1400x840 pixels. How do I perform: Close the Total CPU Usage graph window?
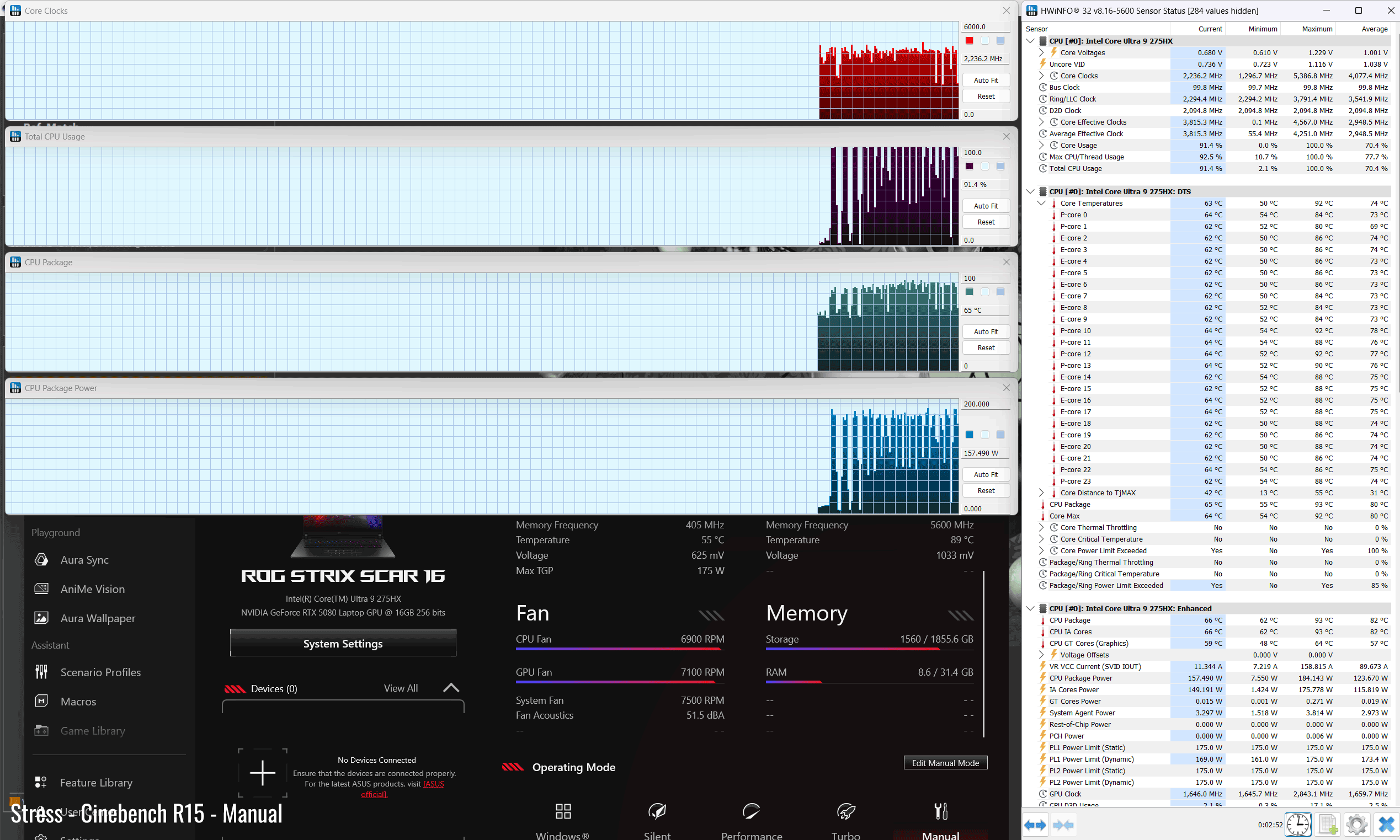pos(1007,136)
